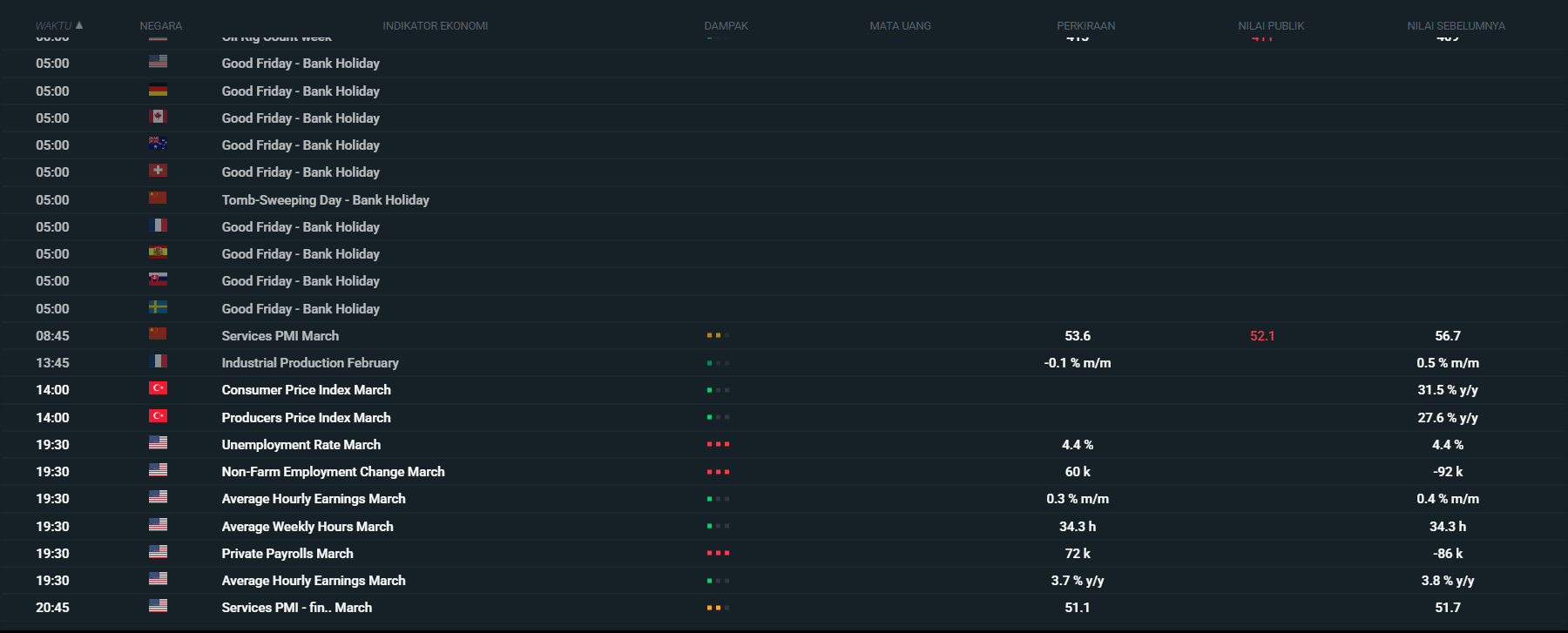Select the PERKIRAAN column header
The height and width of the screenshot is (633, 1568).
pyautogui.click(x=1085, y=26)
